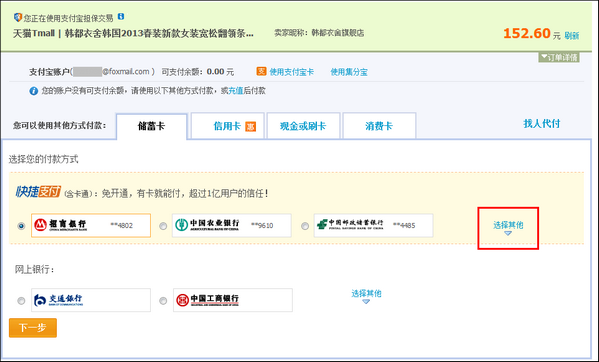Click the orange 支 Alipay card icon
The image size is (599, 362).
click(261, 71)
